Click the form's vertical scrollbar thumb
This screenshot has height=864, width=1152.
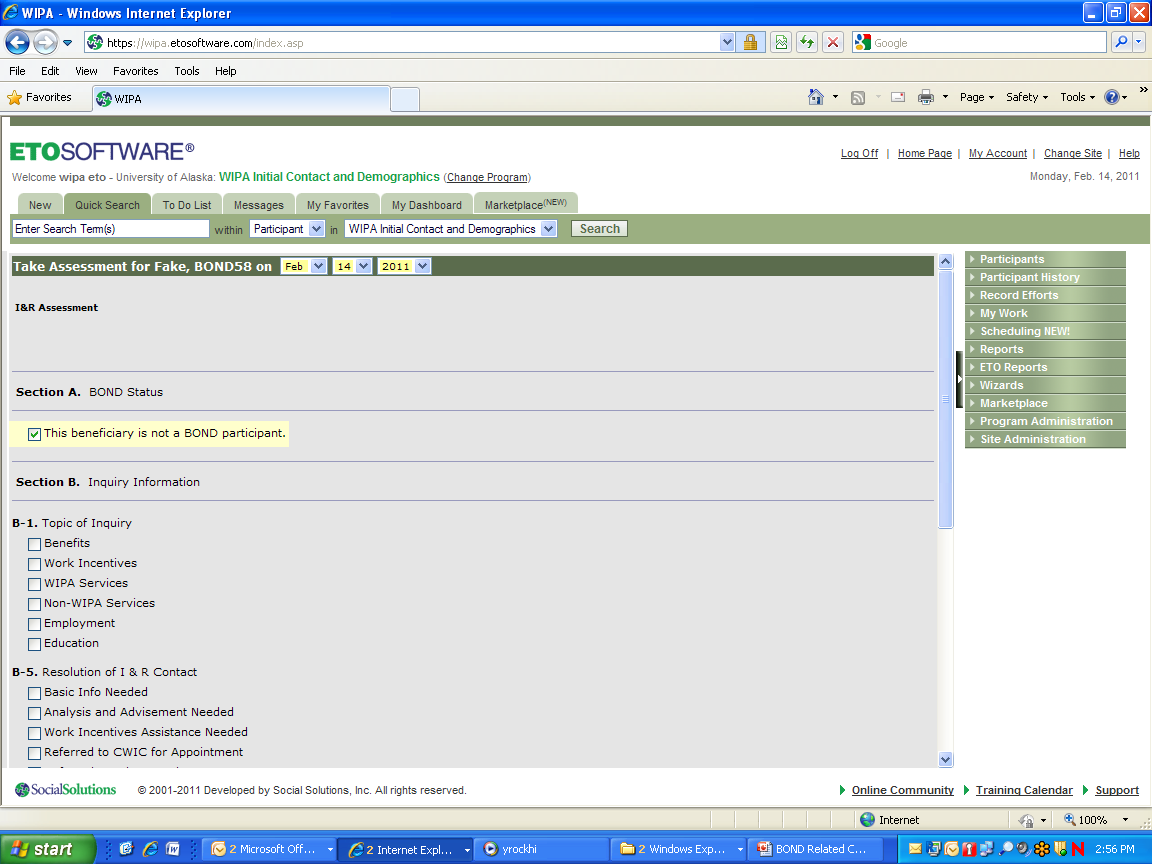pos(946,399)
